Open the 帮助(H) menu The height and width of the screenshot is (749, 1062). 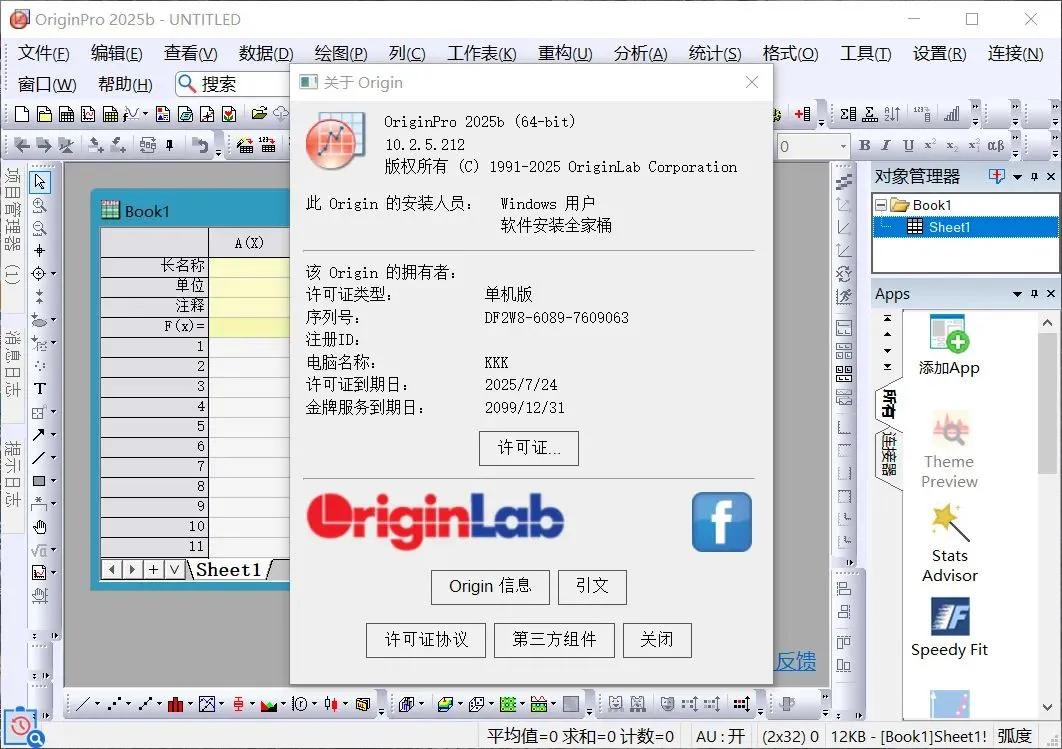pos(125,84)
